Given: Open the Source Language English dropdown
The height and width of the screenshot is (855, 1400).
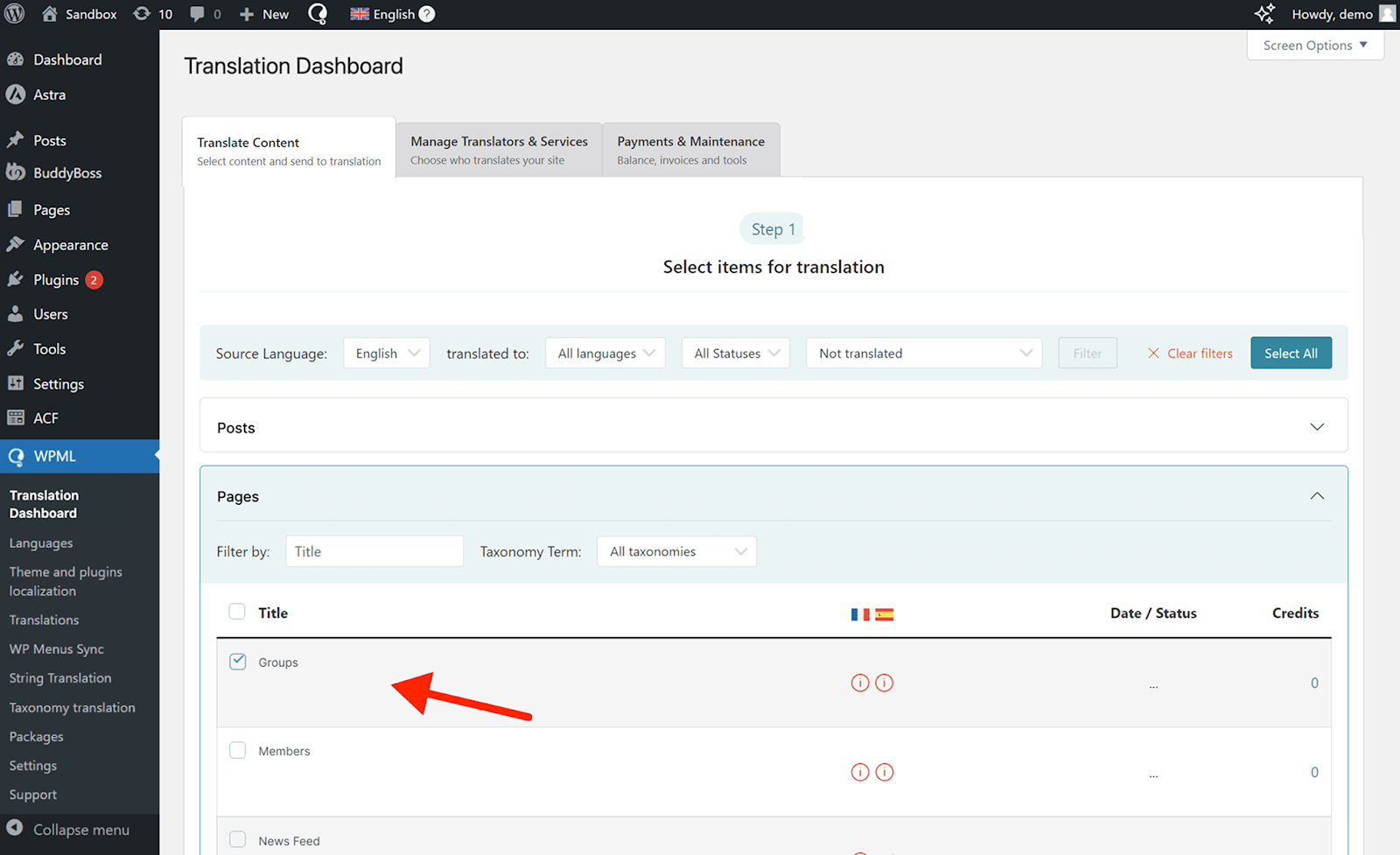Looking at the screenshot, I should click(x=387, y=354).
